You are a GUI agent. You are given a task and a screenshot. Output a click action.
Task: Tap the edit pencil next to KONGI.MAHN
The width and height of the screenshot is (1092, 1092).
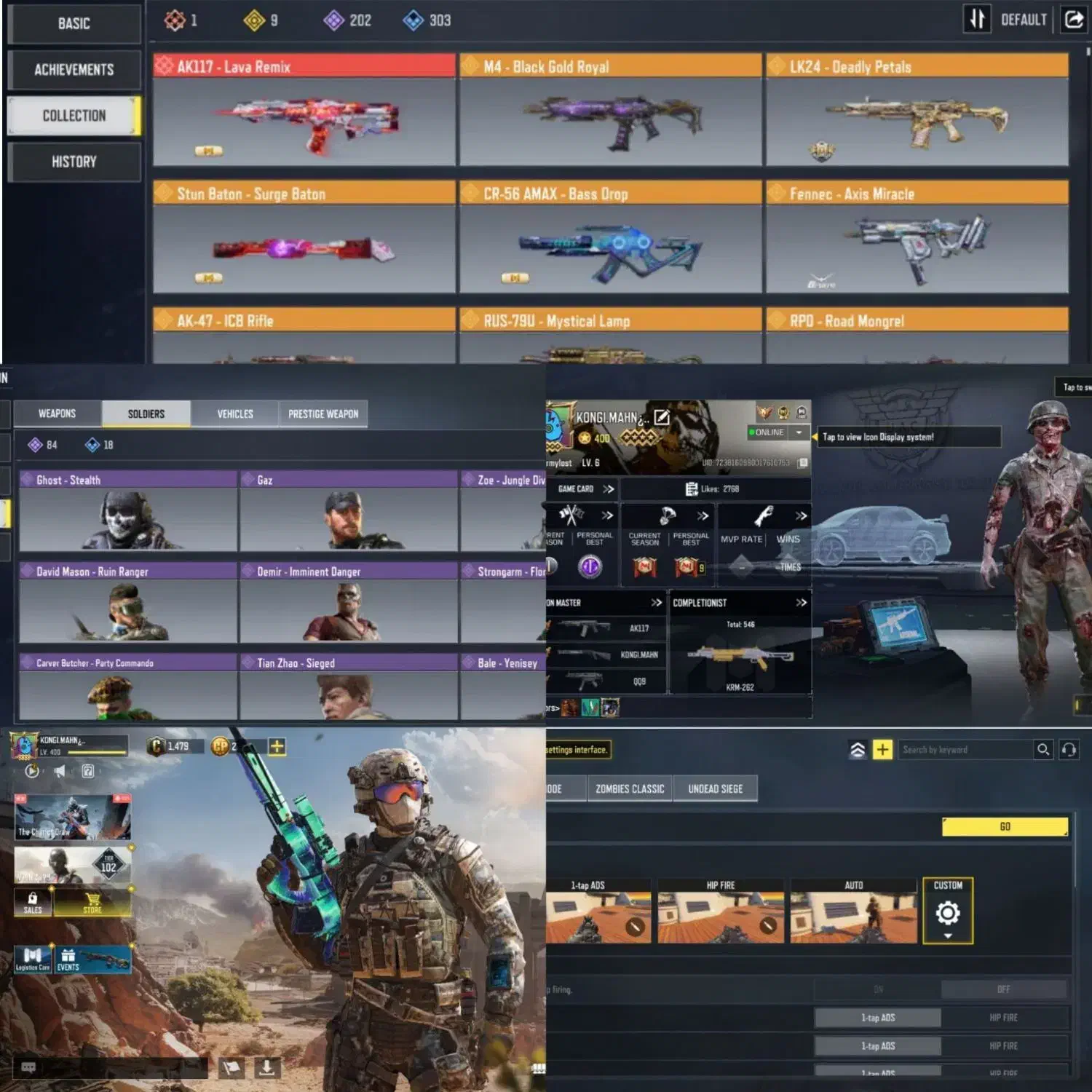coord(662,417)
